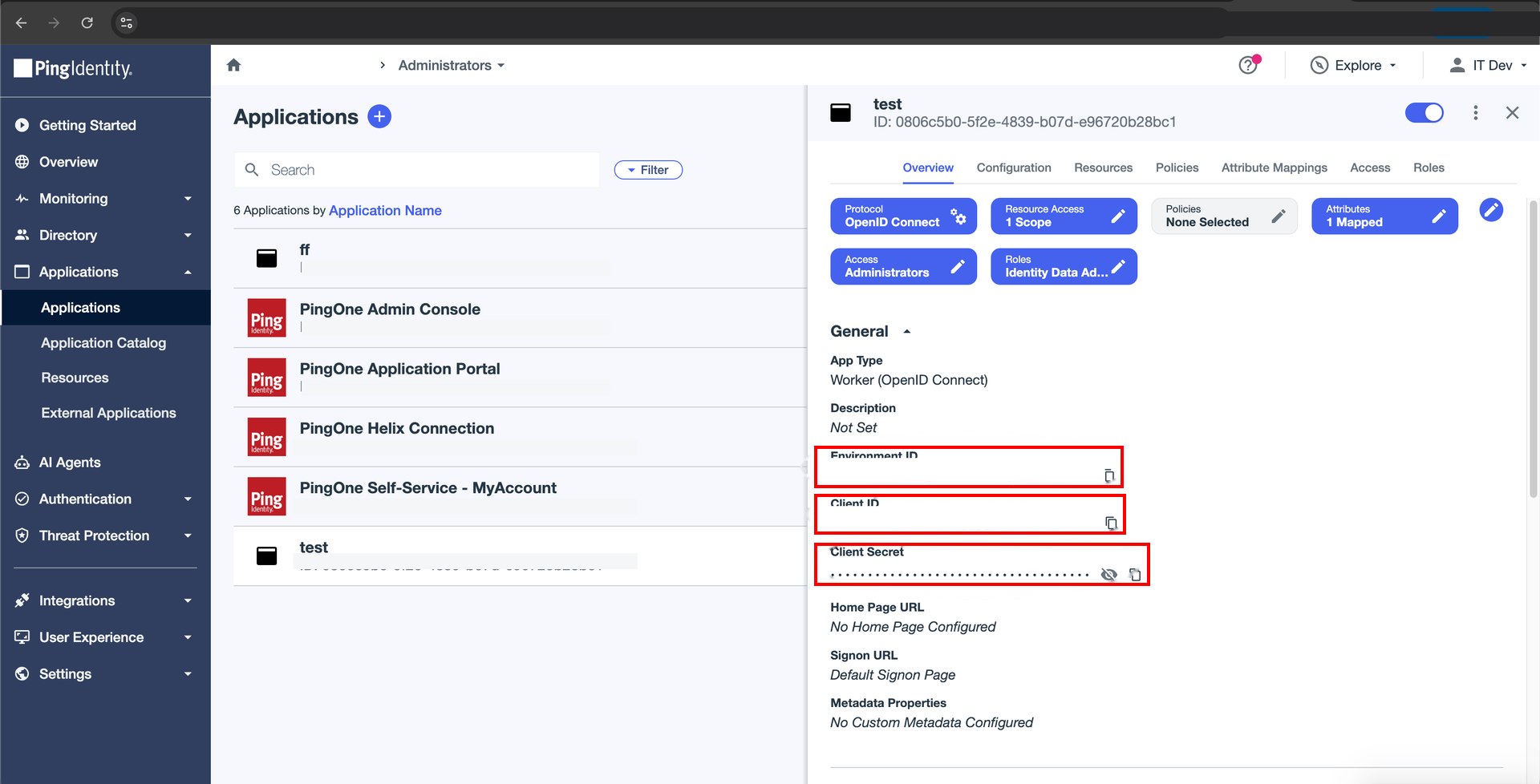Select Applications sub-item in sidebar
This screenshot has width=1540, height=784.
pyautogui.click(x=105, y=308)
